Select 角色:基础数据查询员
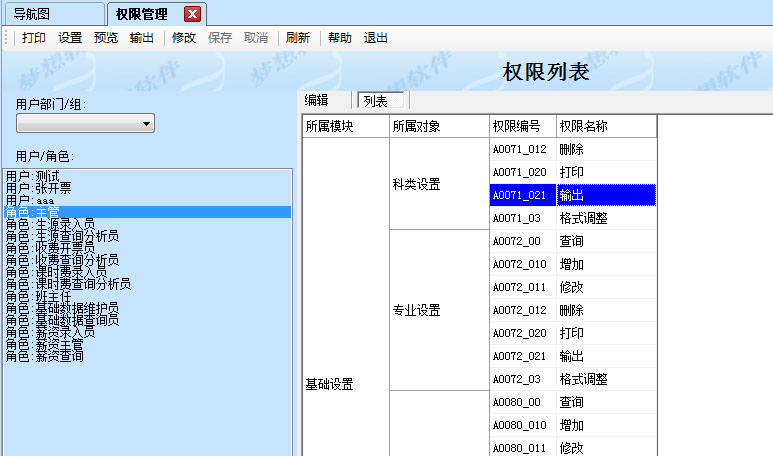 pyautogui.click(x=147, y=320)
